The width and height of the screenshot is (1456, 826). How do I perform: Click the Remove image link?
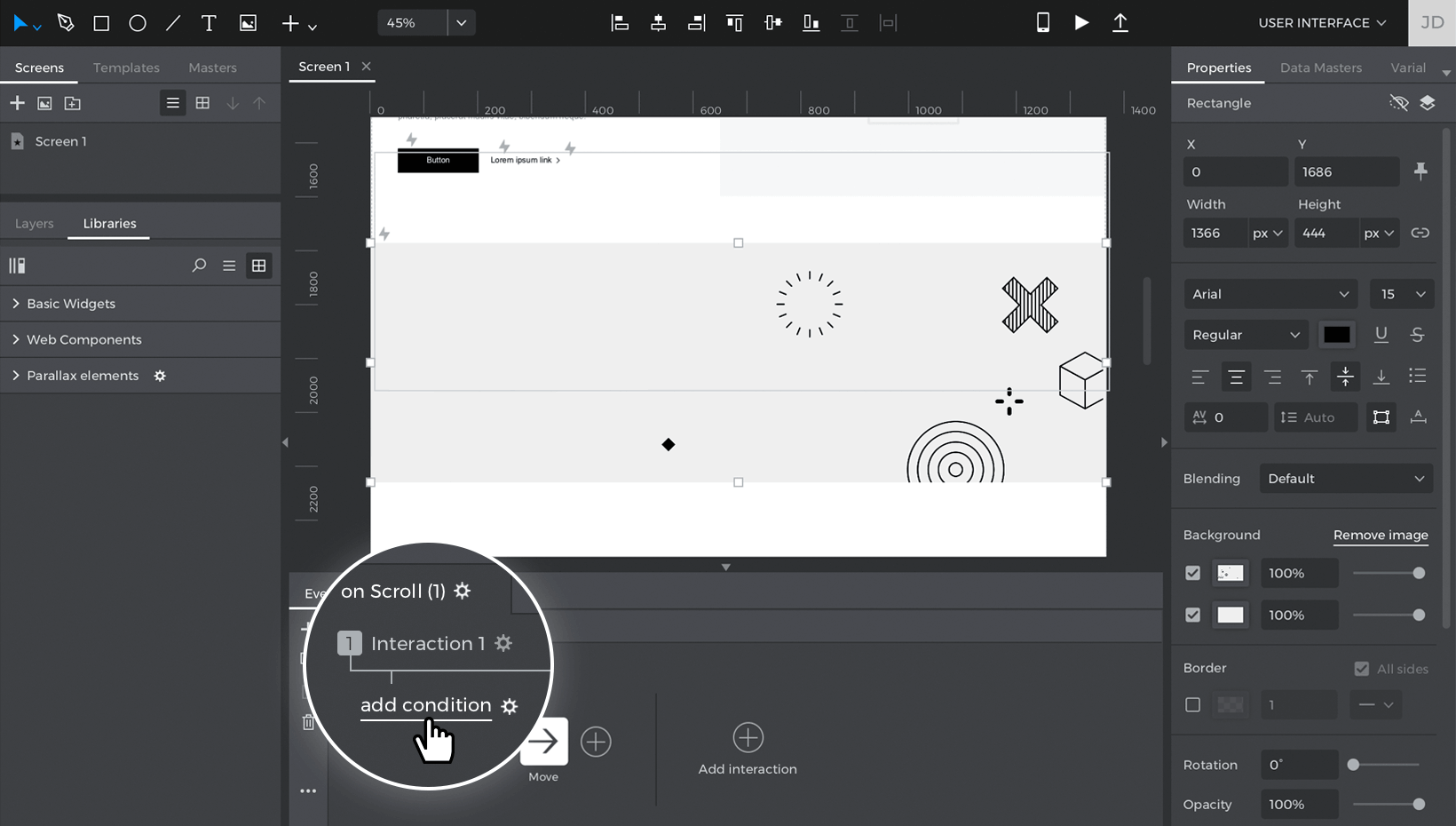[1381, 535]
